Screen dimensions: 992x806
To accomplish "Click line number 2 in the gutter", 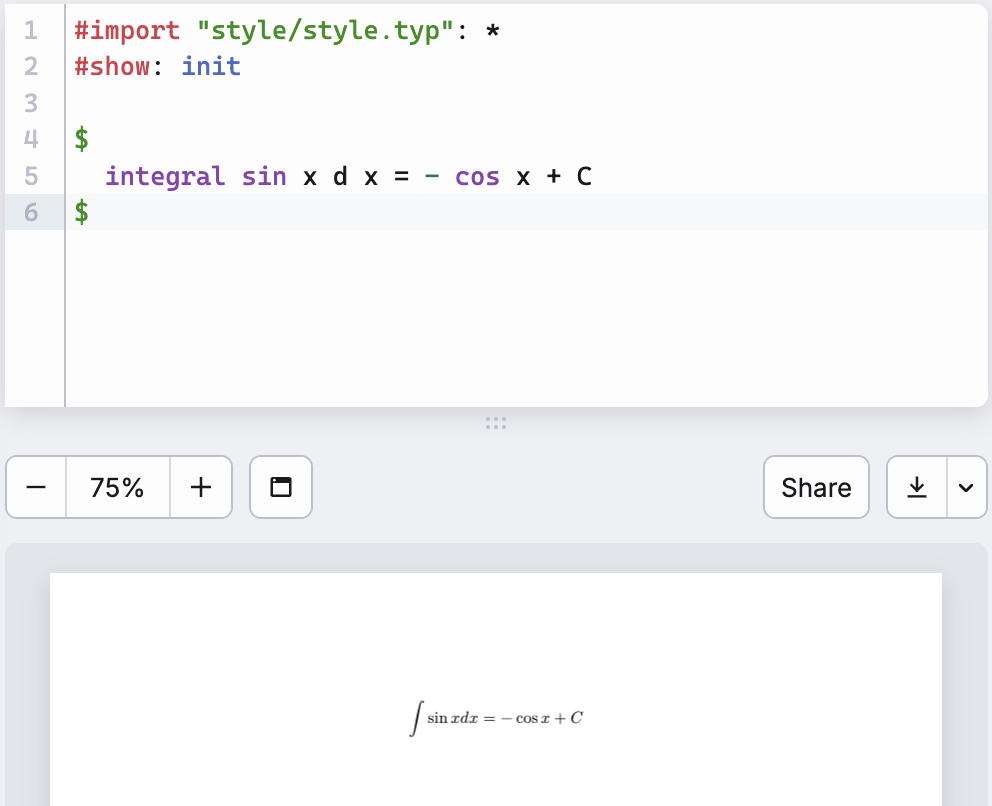I will (31, 66).
